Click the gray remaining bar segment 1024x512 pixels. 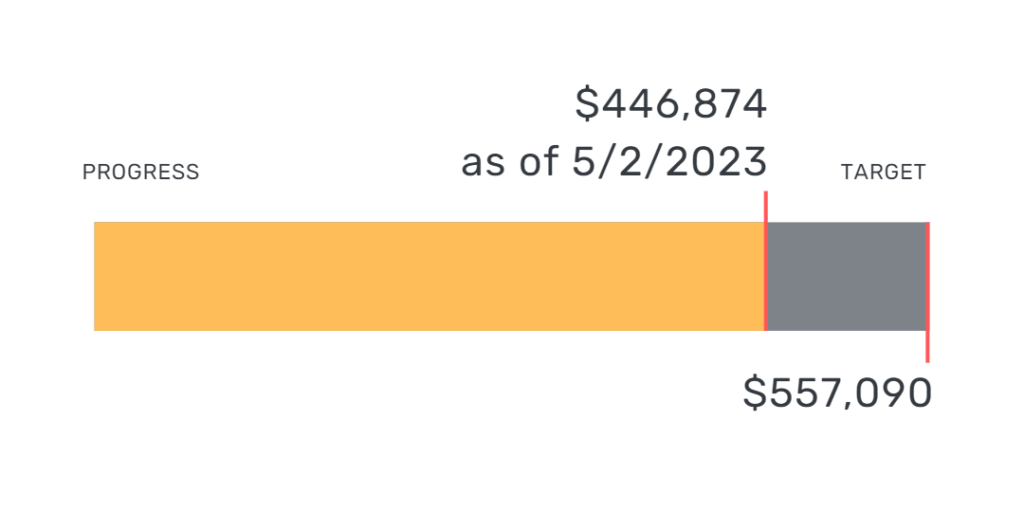tap(846, 276)
